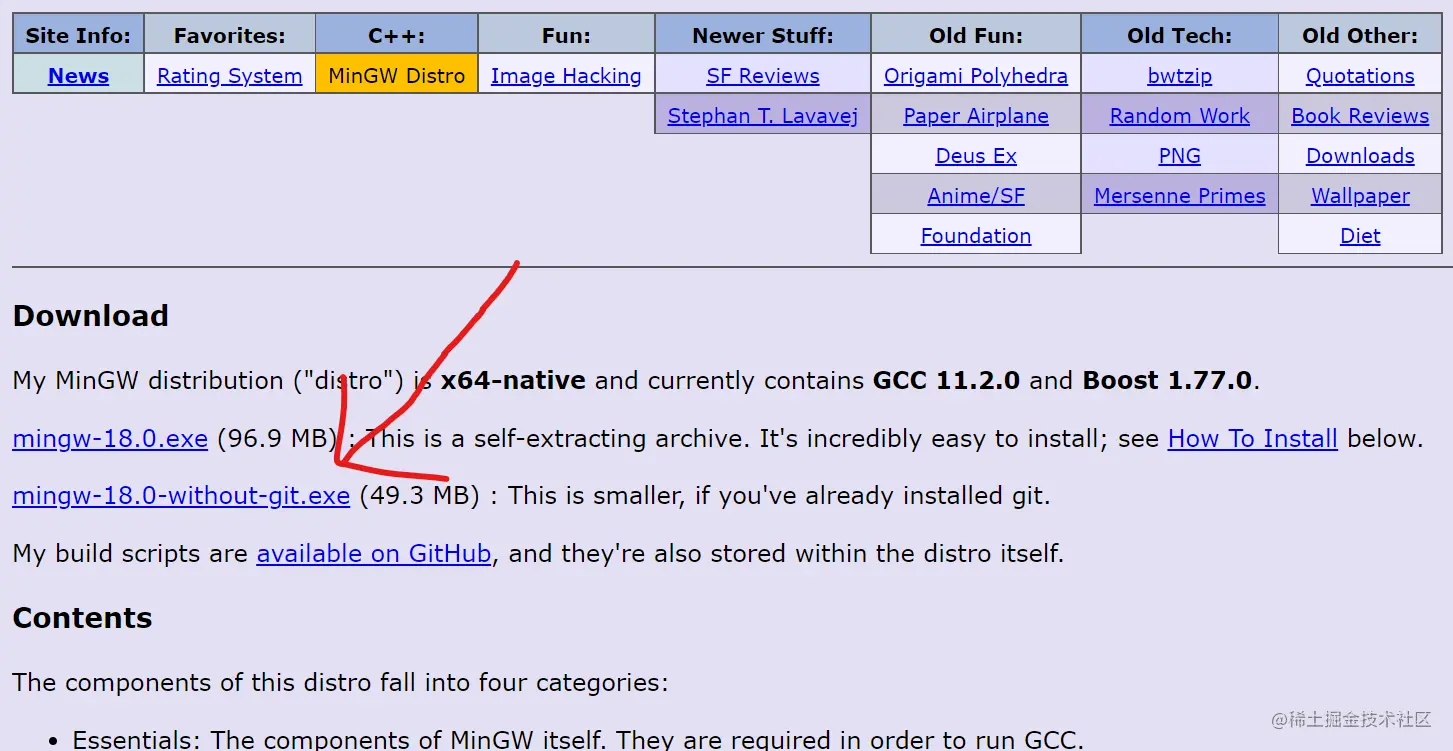
Task: Open the Deus Ex page
Action: (975, 156)
